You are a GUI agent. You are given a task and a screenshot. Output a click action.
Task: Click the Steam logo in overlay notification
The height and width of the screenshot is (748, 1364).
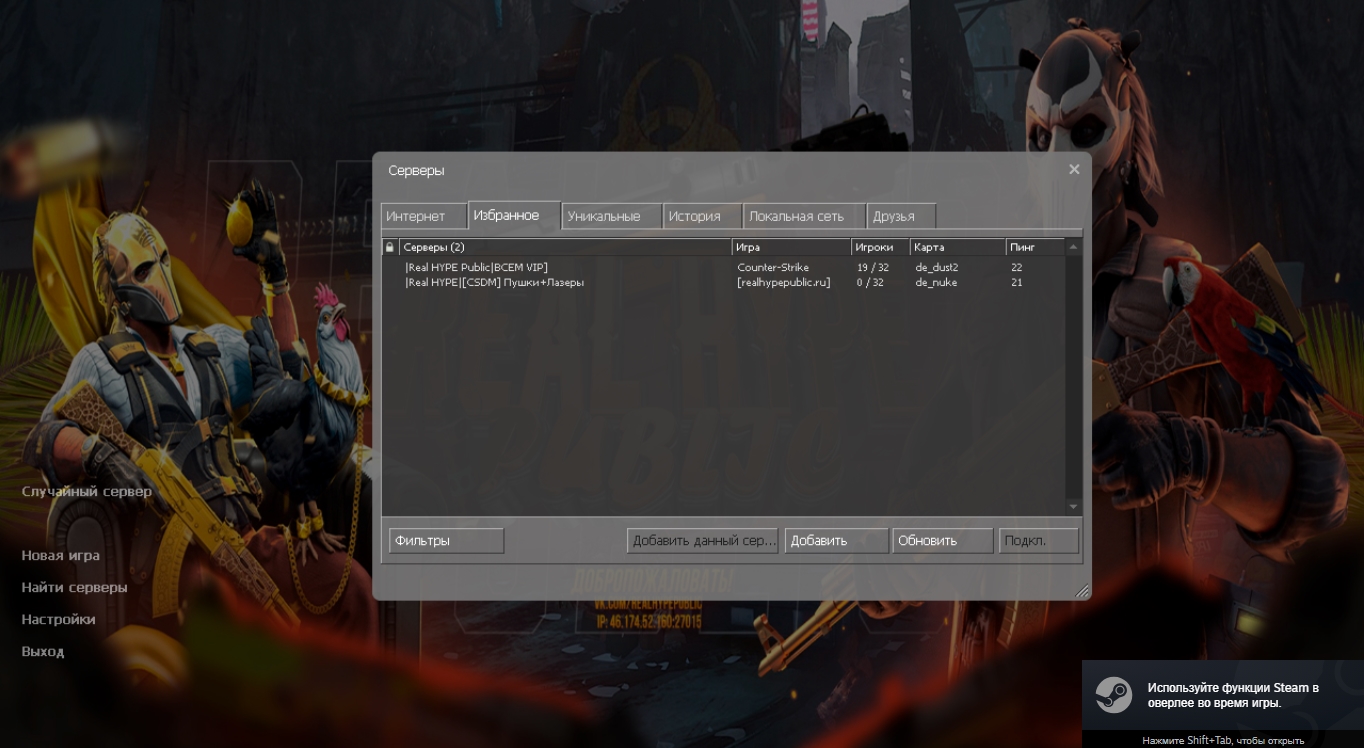coord(1113,695)
